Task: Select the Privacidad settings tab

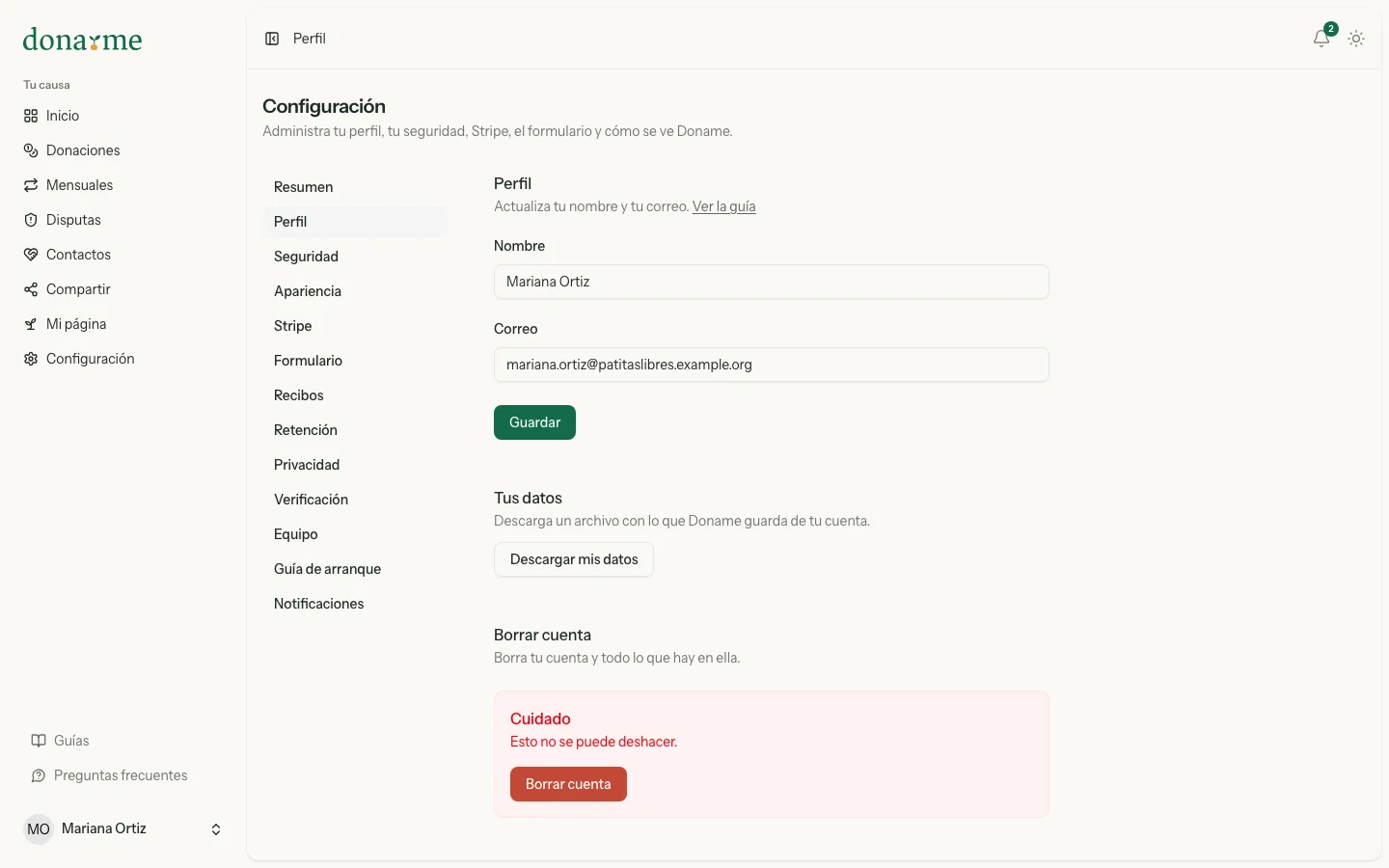Action: tap(355, 465)
